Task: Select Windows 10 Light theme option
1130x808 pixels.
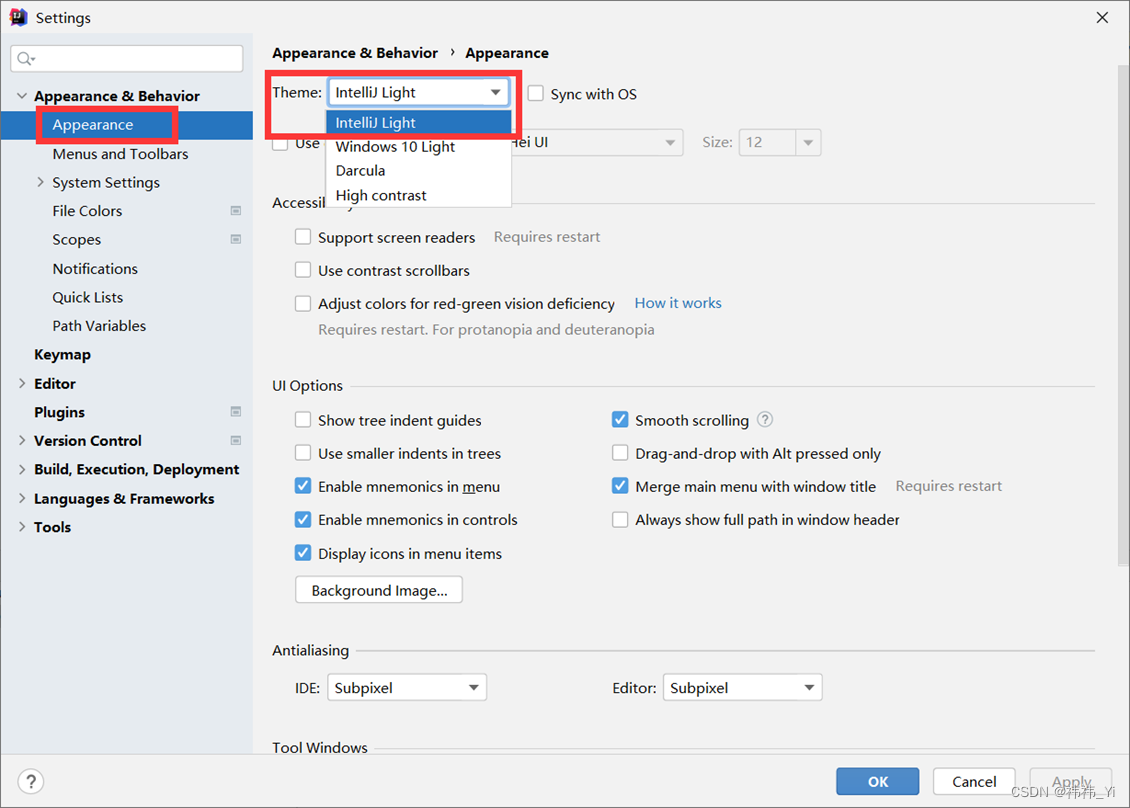Action: point(419,146)
